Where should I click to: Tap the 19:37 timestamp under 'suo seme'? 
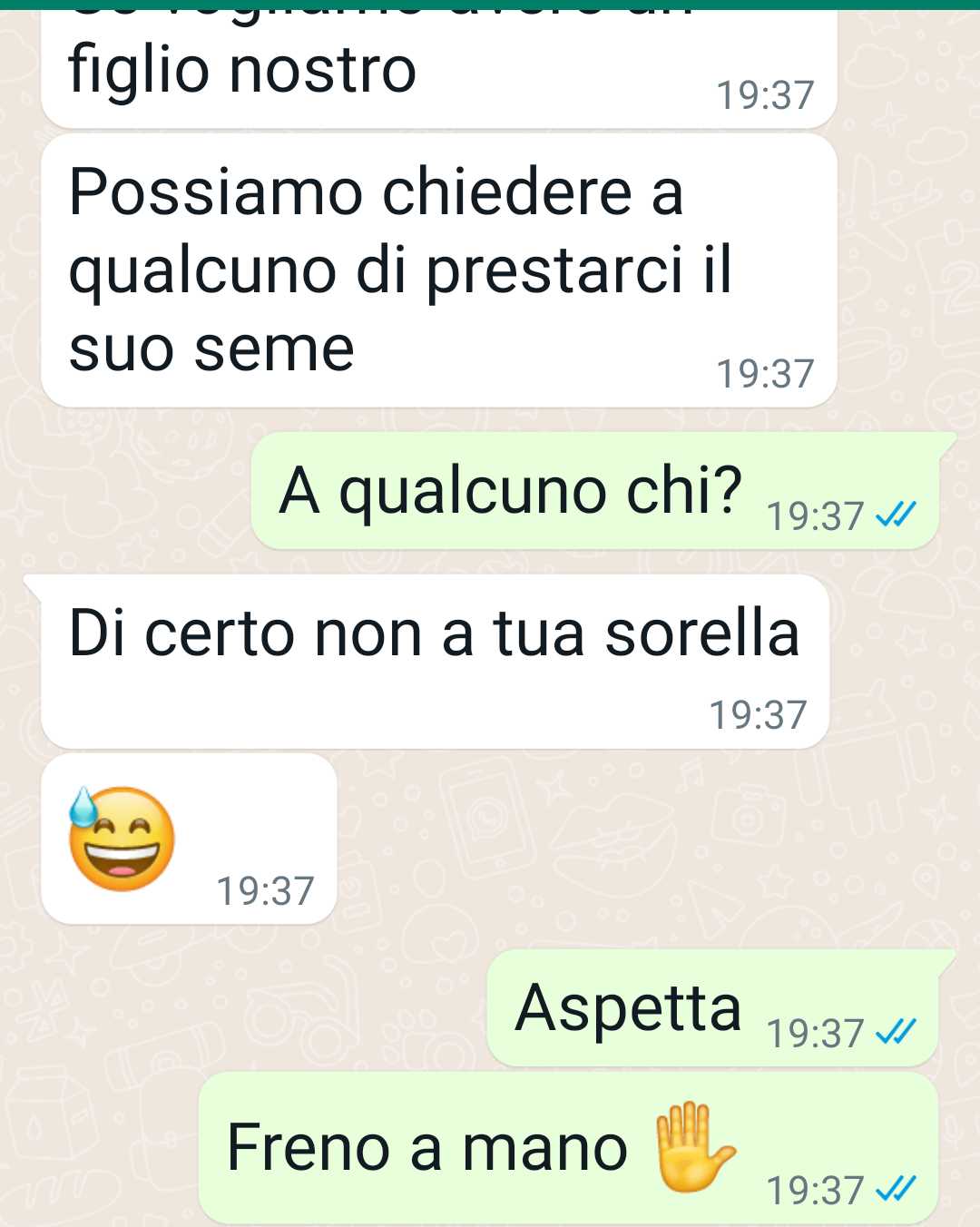tap(765, 374)
